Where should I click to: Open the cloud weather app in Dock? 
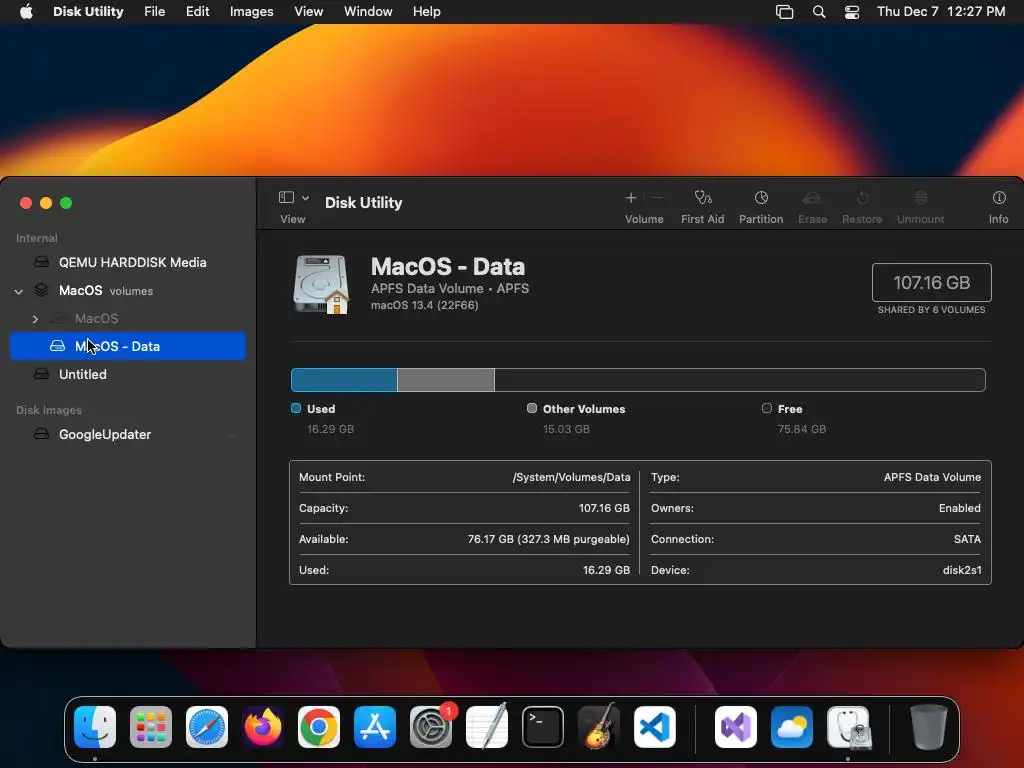[792, 727]
